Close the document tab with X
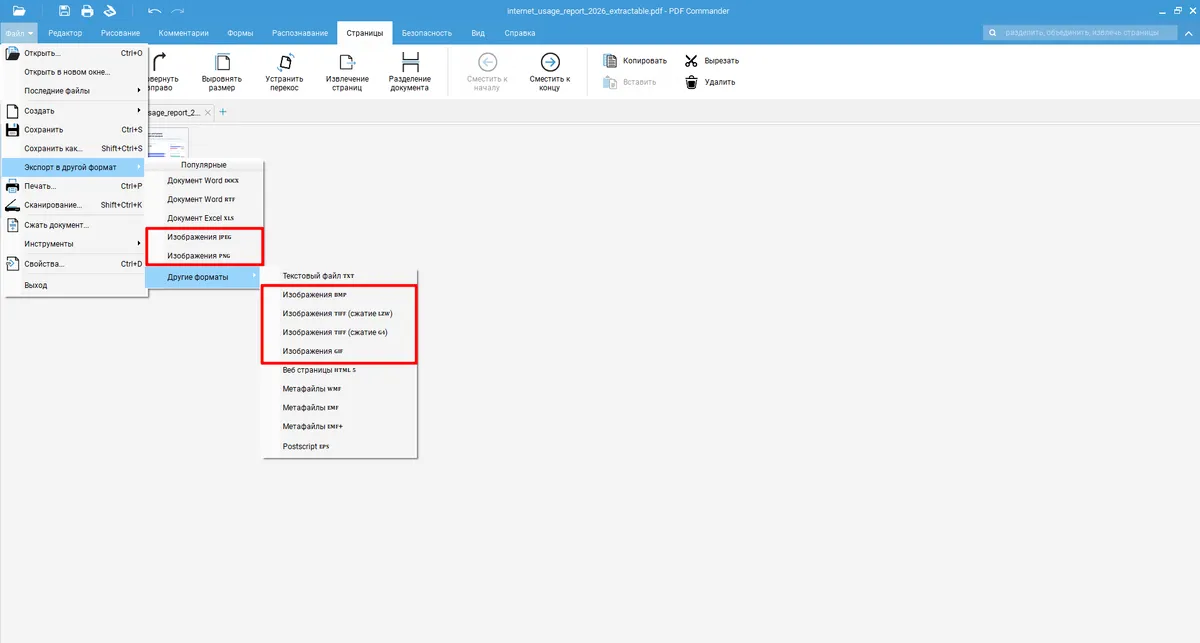The height and width of the screenshot is (643, 1200). (x=210, y=112)
